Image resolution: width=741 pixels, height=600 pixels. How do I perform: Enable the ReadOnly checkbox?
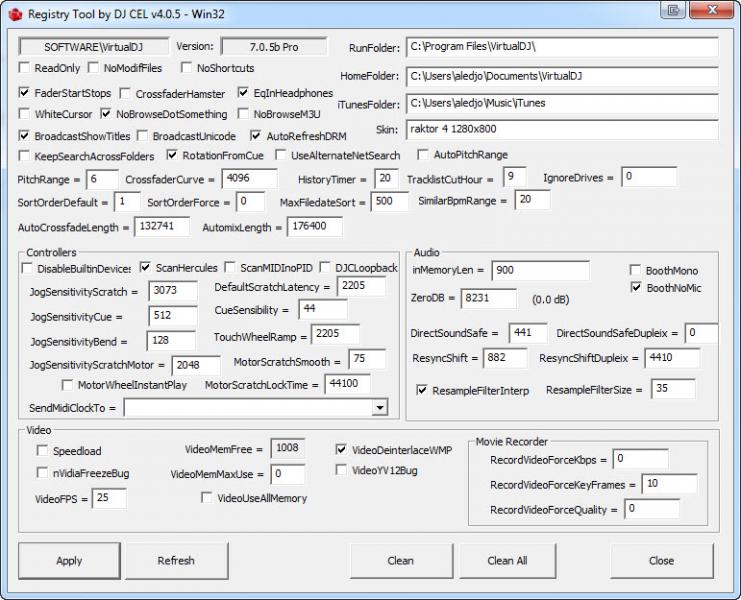pos(24,68)
